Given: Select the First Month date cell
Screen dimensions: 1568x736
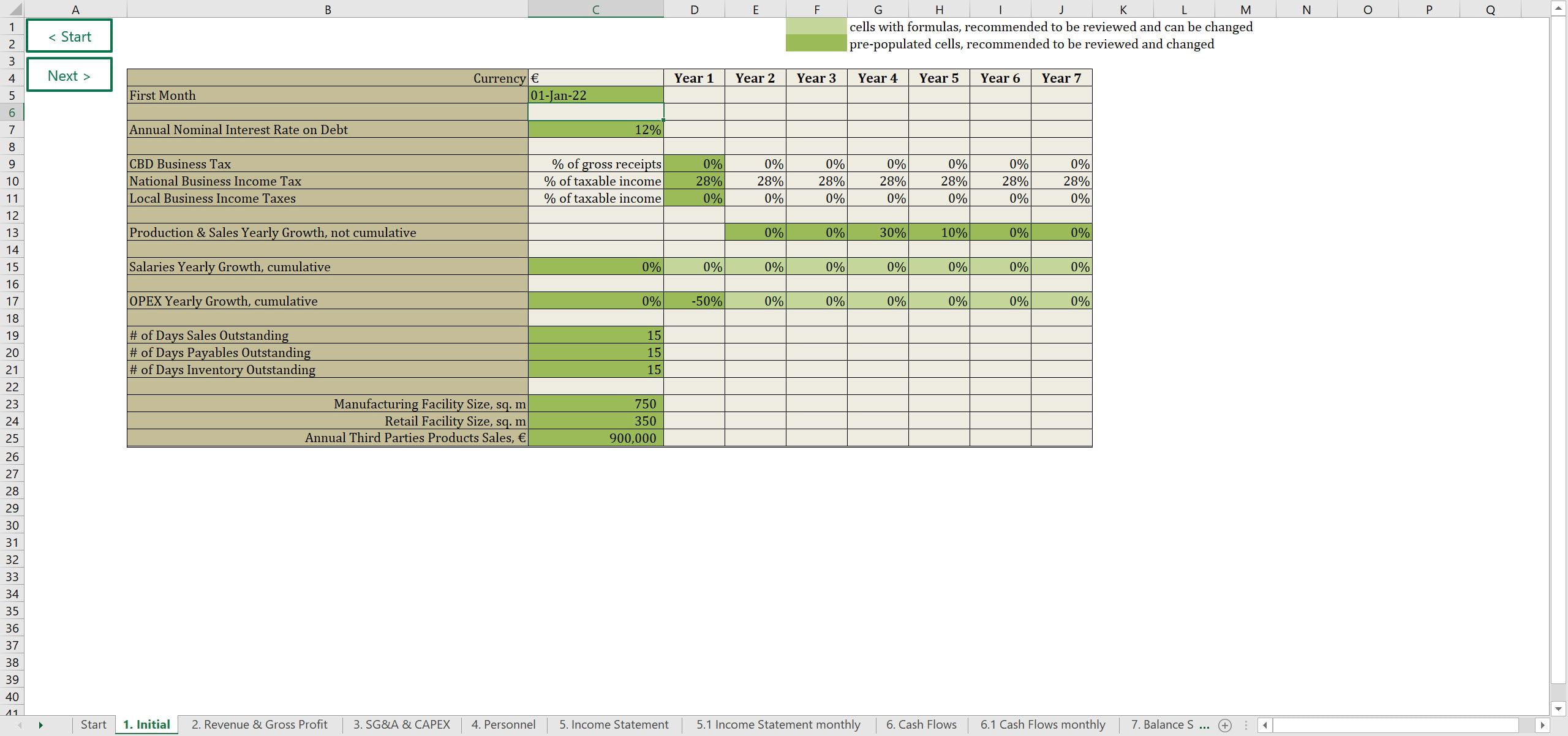Looking at the screenshot, I should click(x=595, y=95).
